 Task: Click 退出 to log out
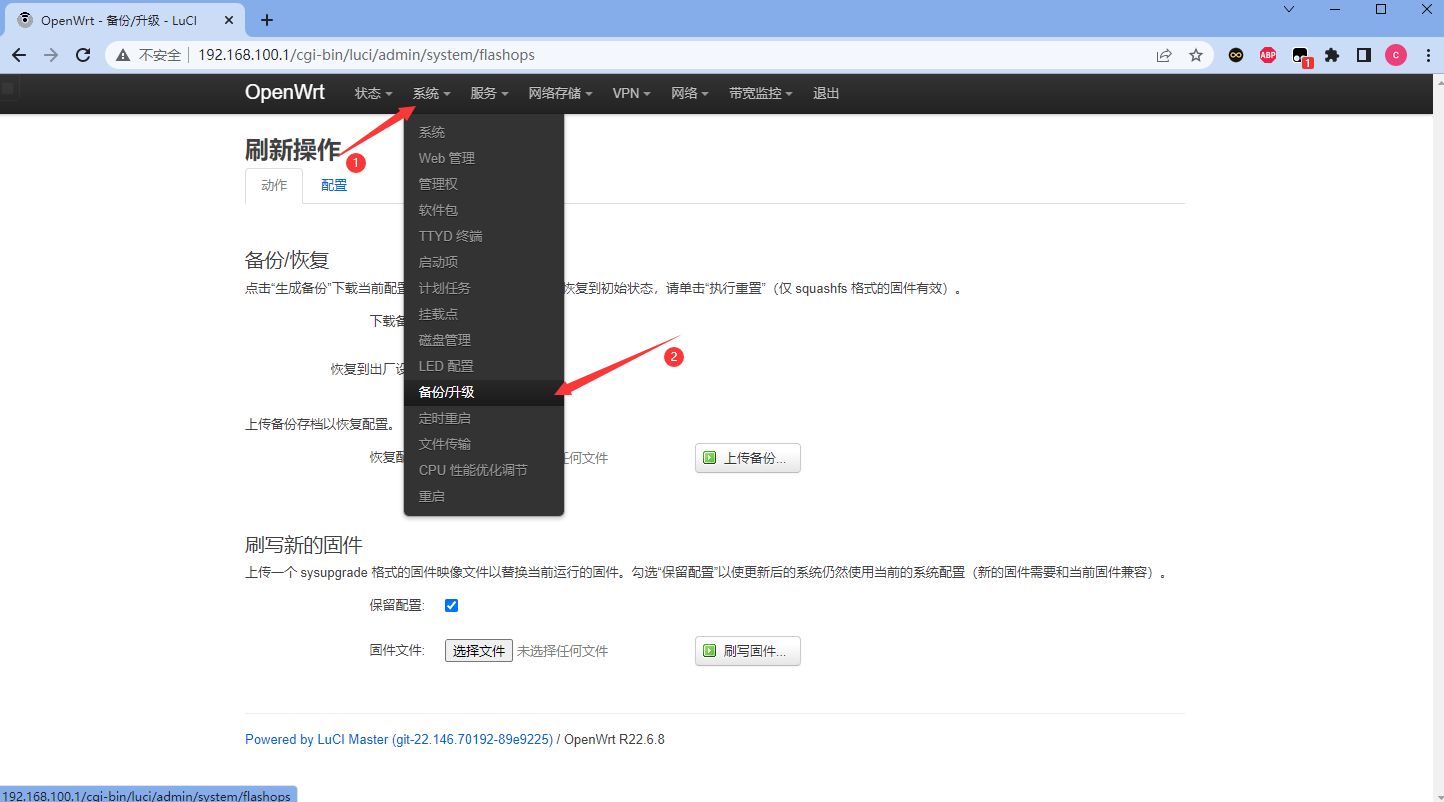826,93
